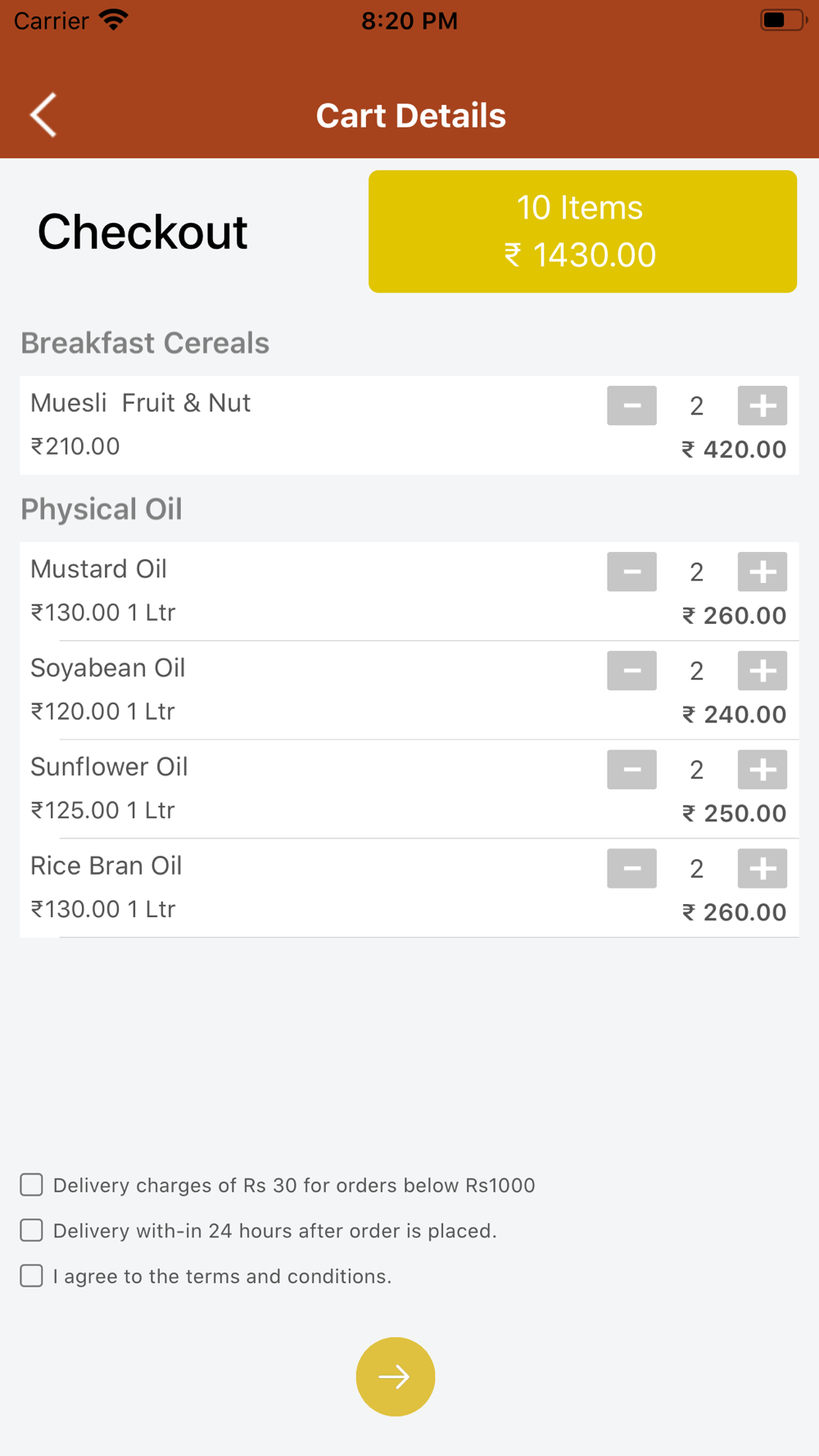The image size is (819, 1456).
Task: Increase Sunflower Oil quantity
Action: tap(762, 770)
